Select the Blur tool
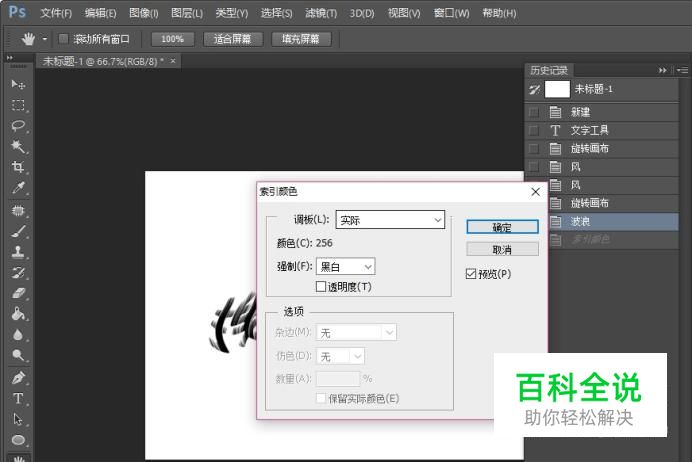This screenshot has height=462, width=692. click(x=18, y=334)
